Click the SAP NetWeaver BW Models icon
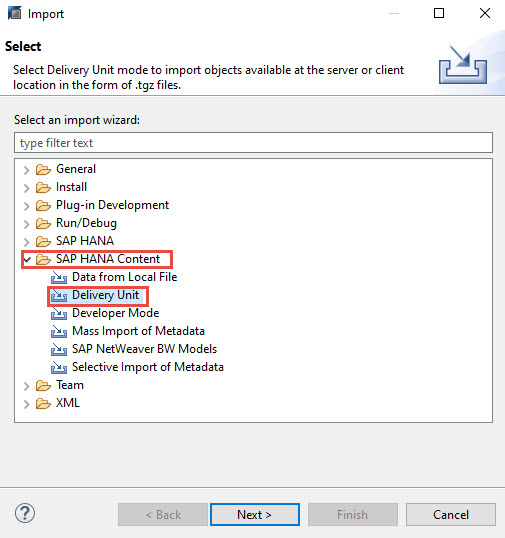Viewport: 505px width, 538px height. point(59,349)
